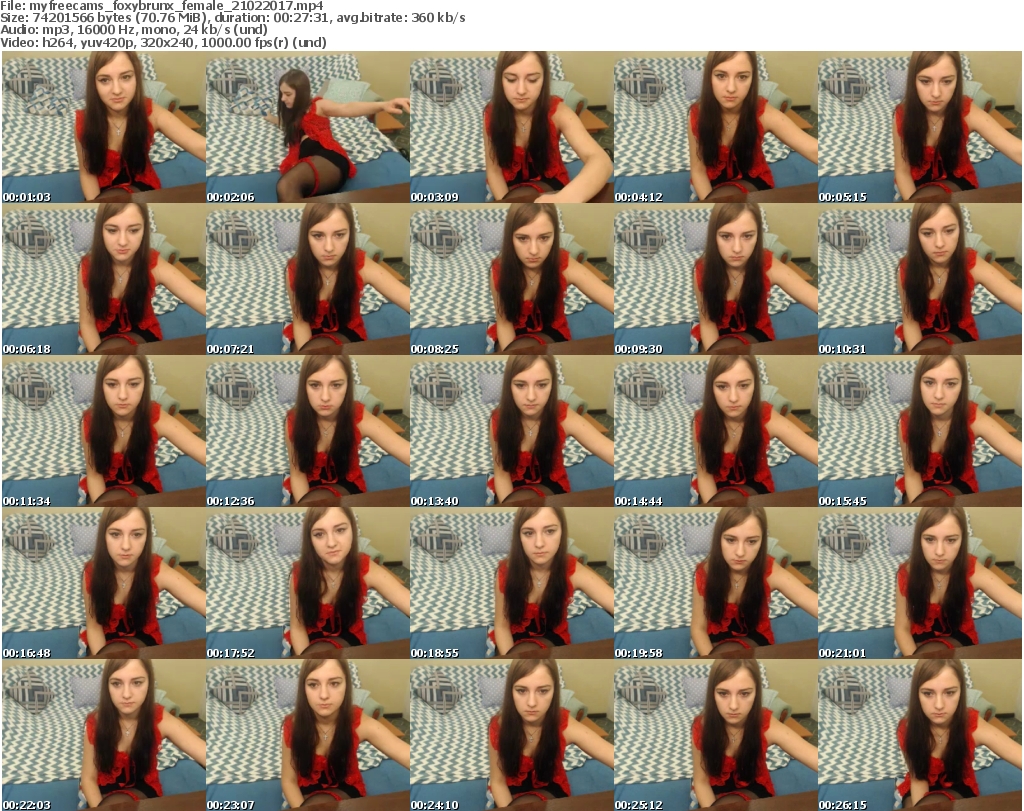Click the Audio mp3 info line
Screen dimensions: 1024x811
(134, 29)
